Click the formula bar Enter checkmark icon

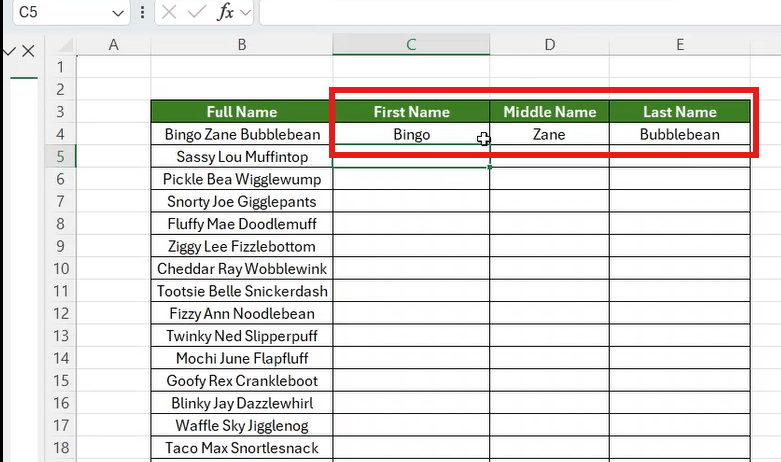197,12
